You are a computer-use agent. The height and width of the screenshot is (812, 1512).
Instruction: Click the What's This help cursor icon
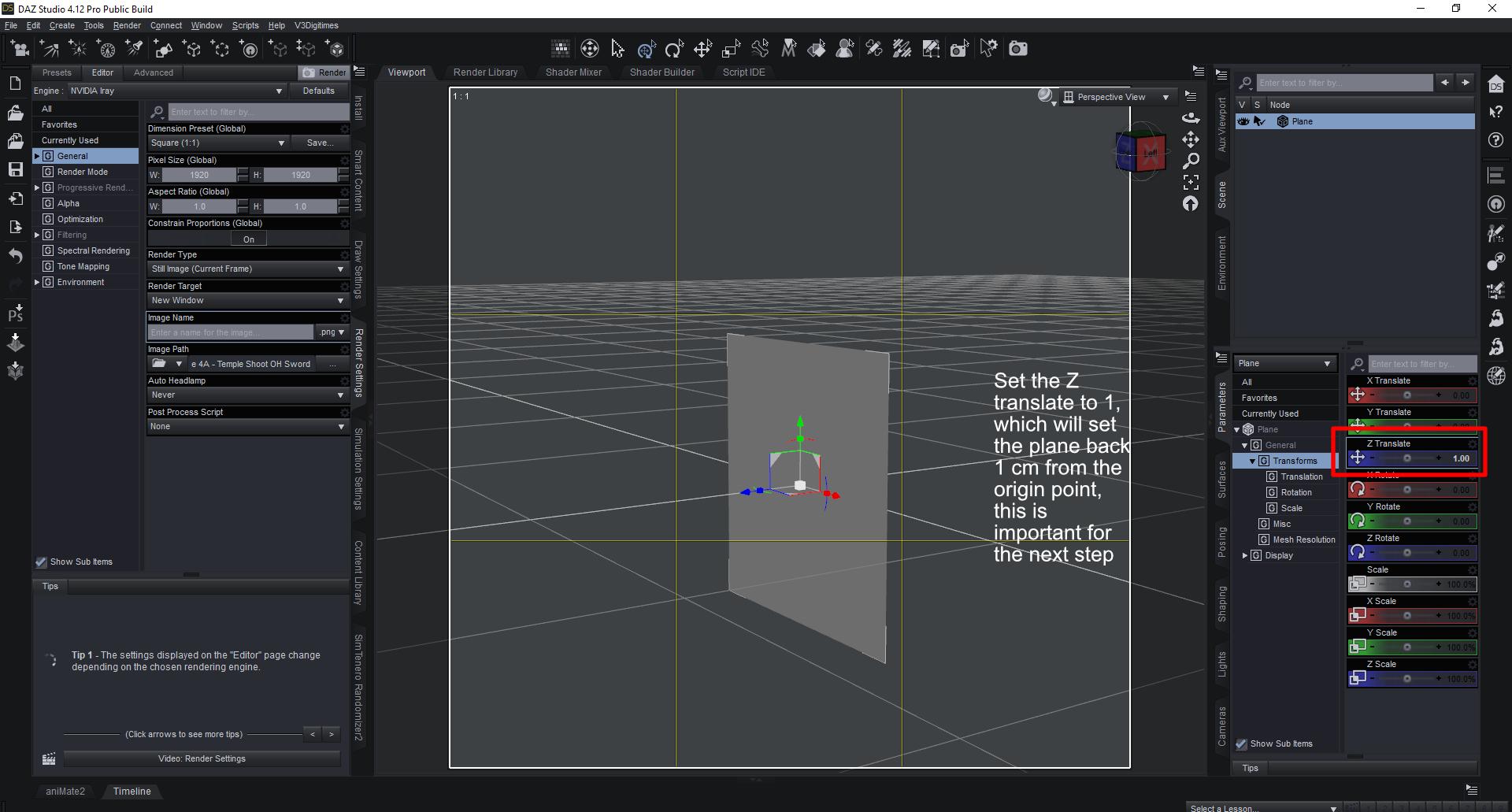pyautogui.click(x=1496, y=112)
